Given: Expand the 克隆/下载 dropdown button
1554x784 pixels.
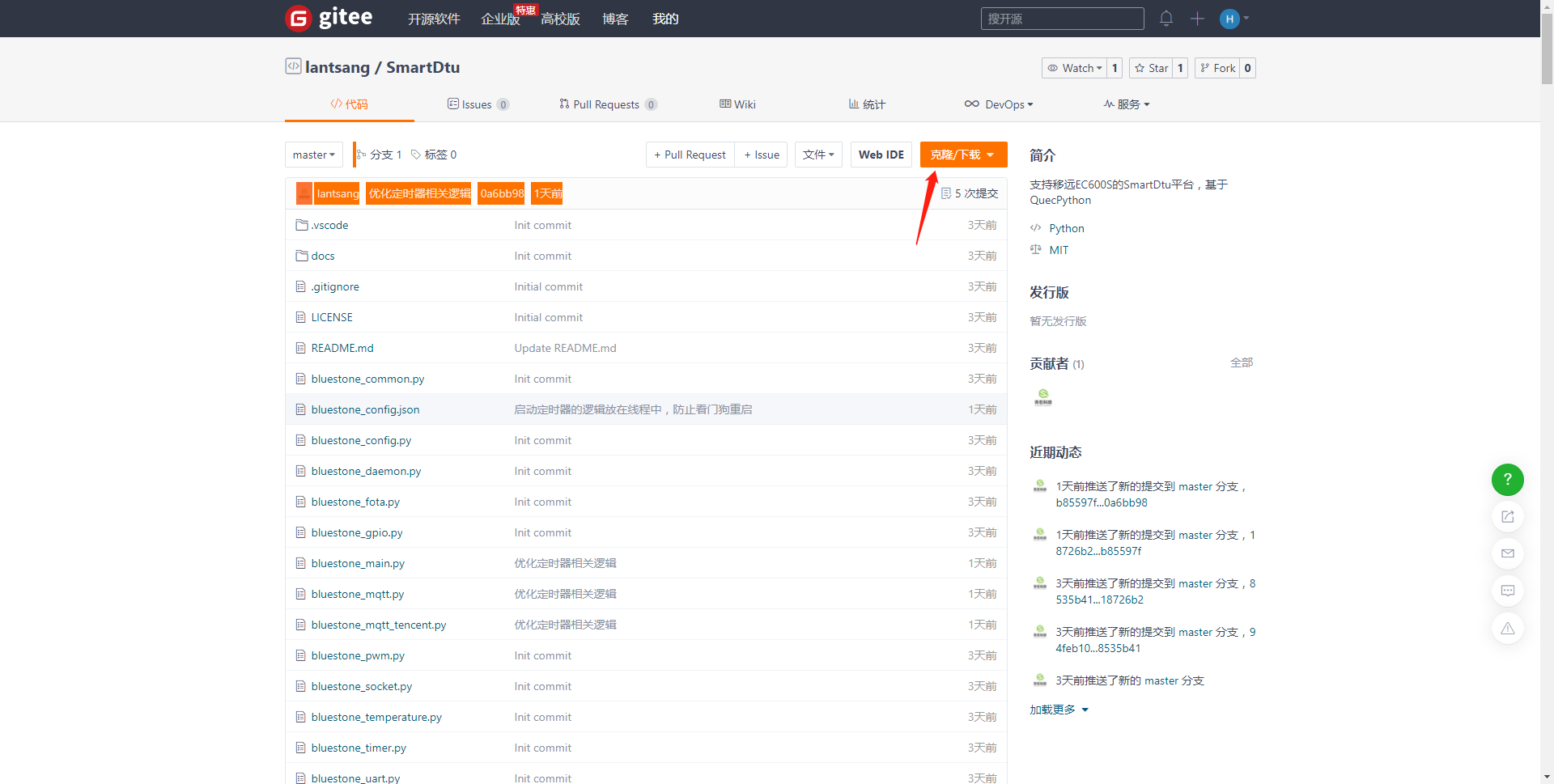Looking at the screenshot, I should [963, 155].
